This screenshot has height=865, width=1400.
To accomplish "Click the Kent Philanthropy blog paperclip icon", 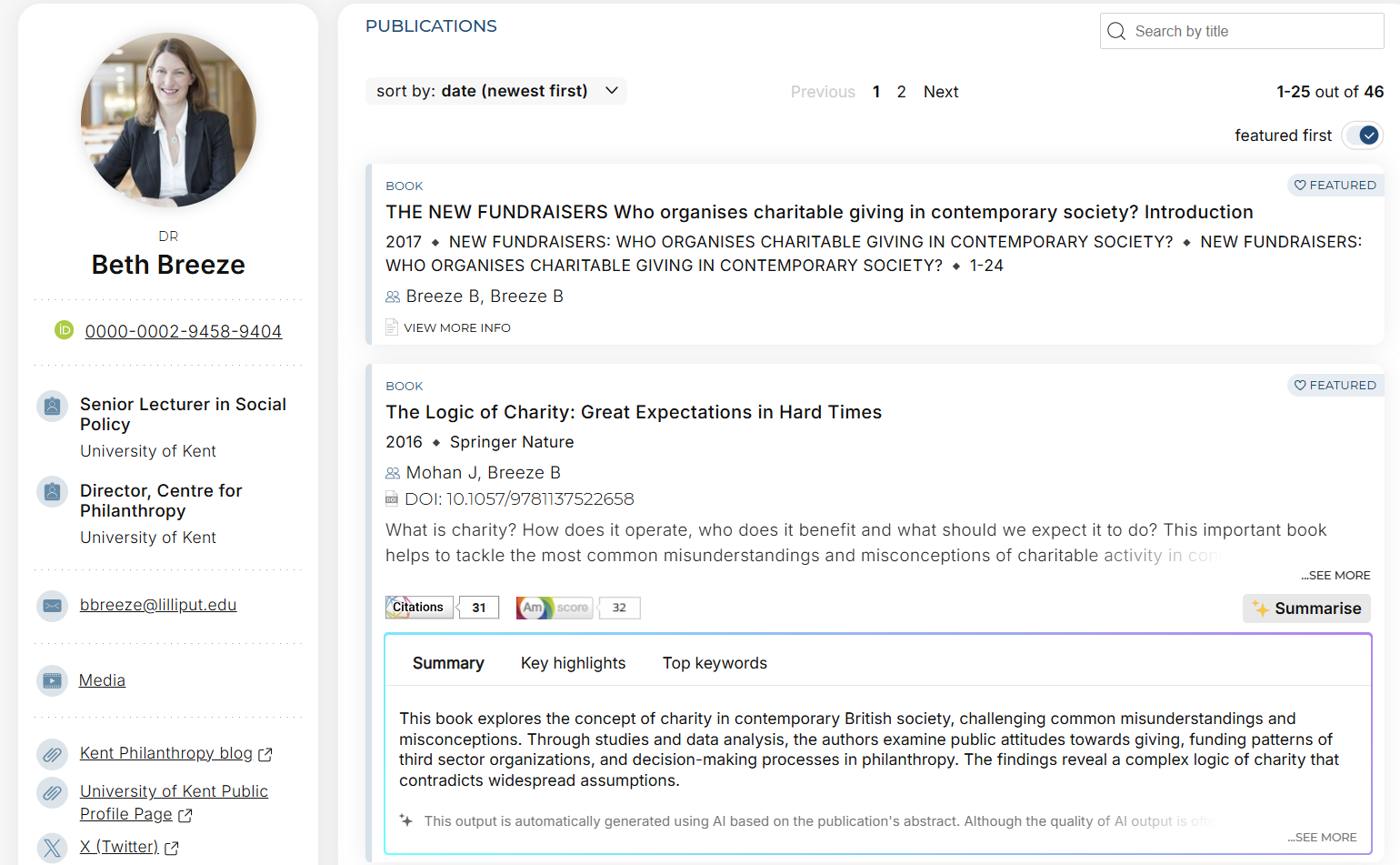I will 52,754.
